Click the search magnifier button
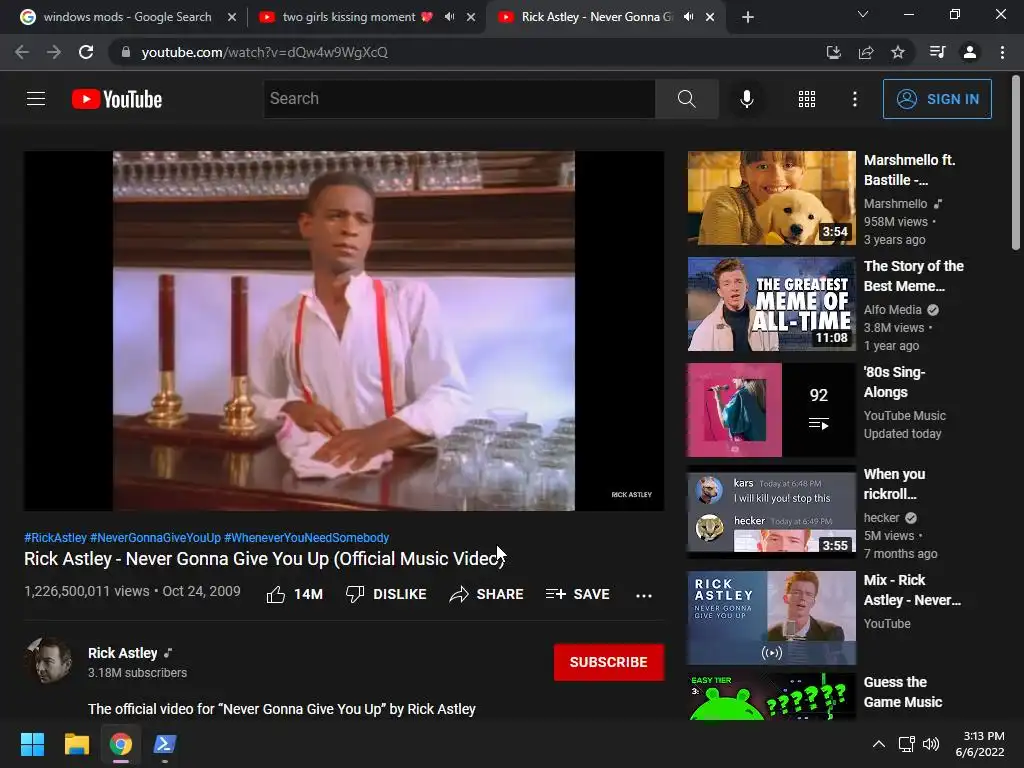 tap(686, 99)
